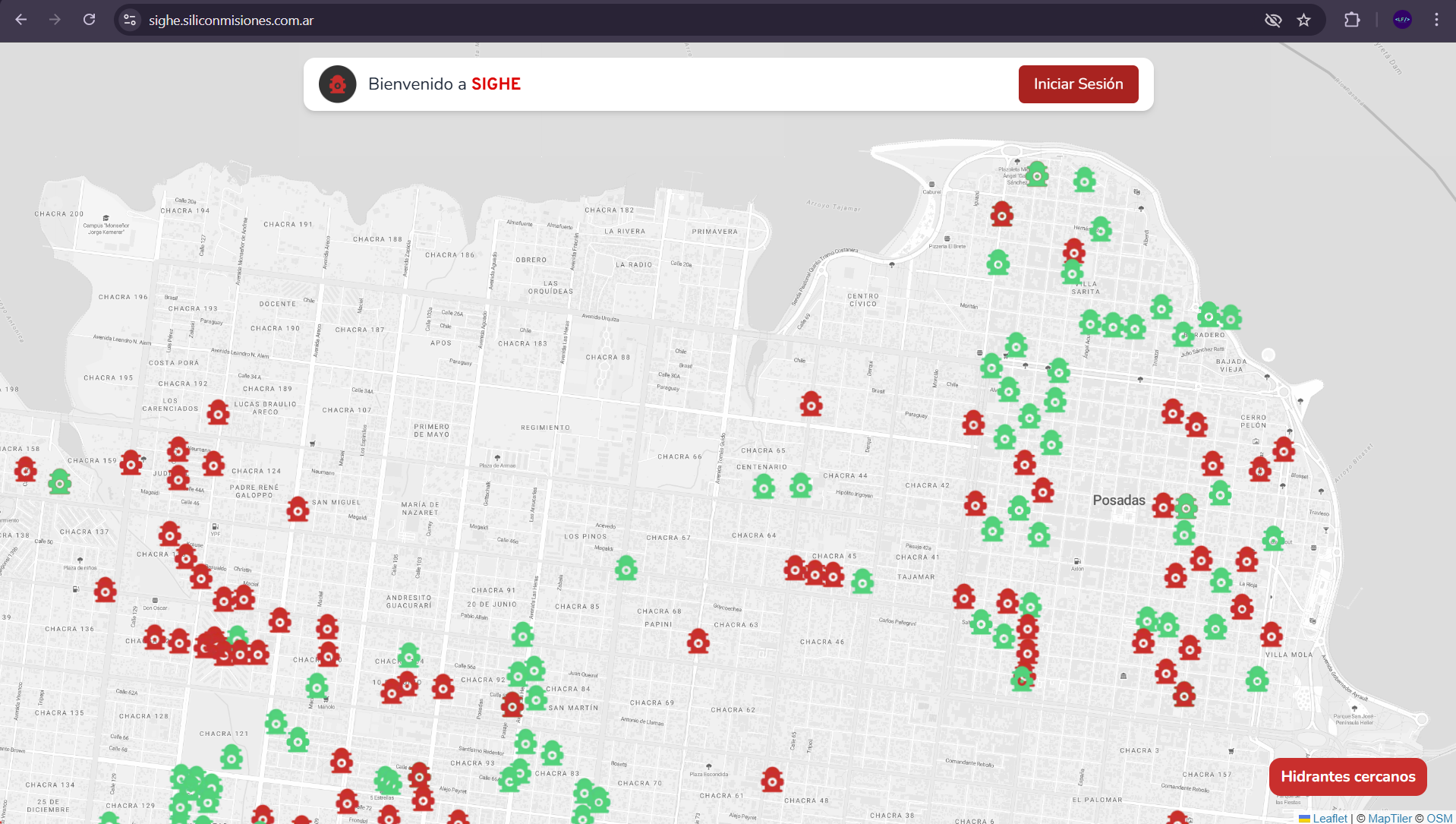Viewport: 1456px width, 824px height.
Task: Click the MARÍA DE NAZARET map label
Action: click(420, 509)
